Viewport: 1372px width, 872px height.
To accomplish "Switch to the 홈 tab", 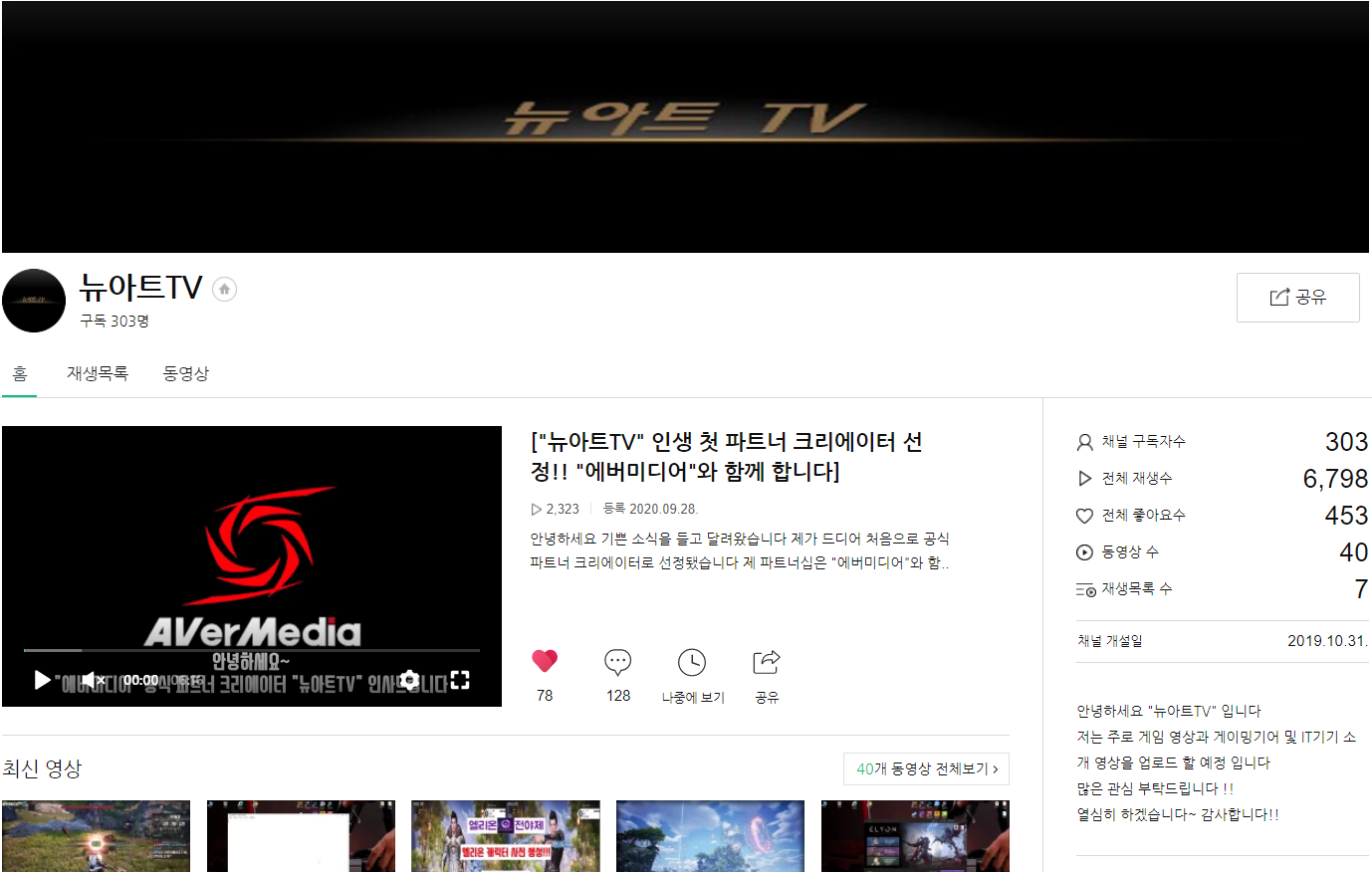I will (x=20, y=373).
